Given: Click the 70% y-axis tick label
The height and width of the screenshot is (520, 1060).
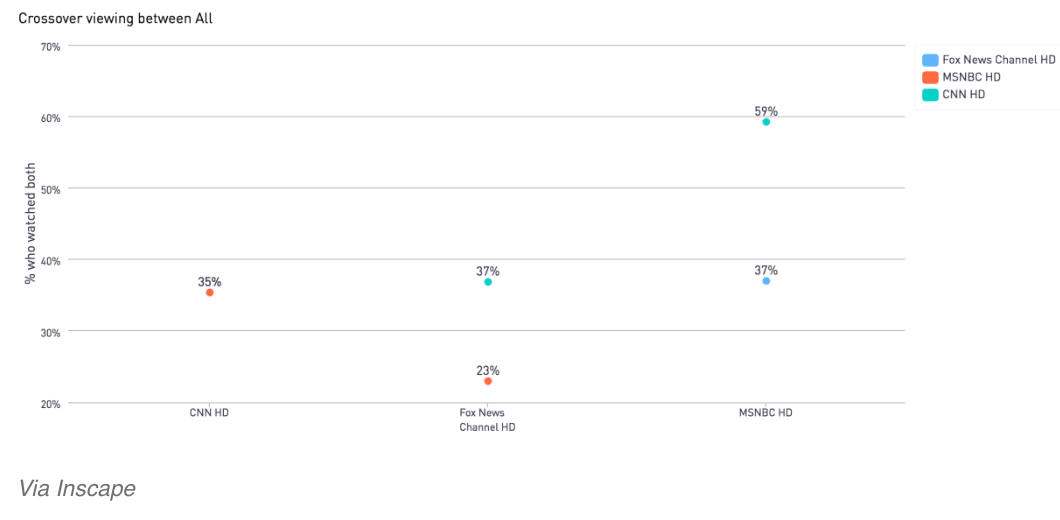Looking at the screenshot, I should coord(52,47).
